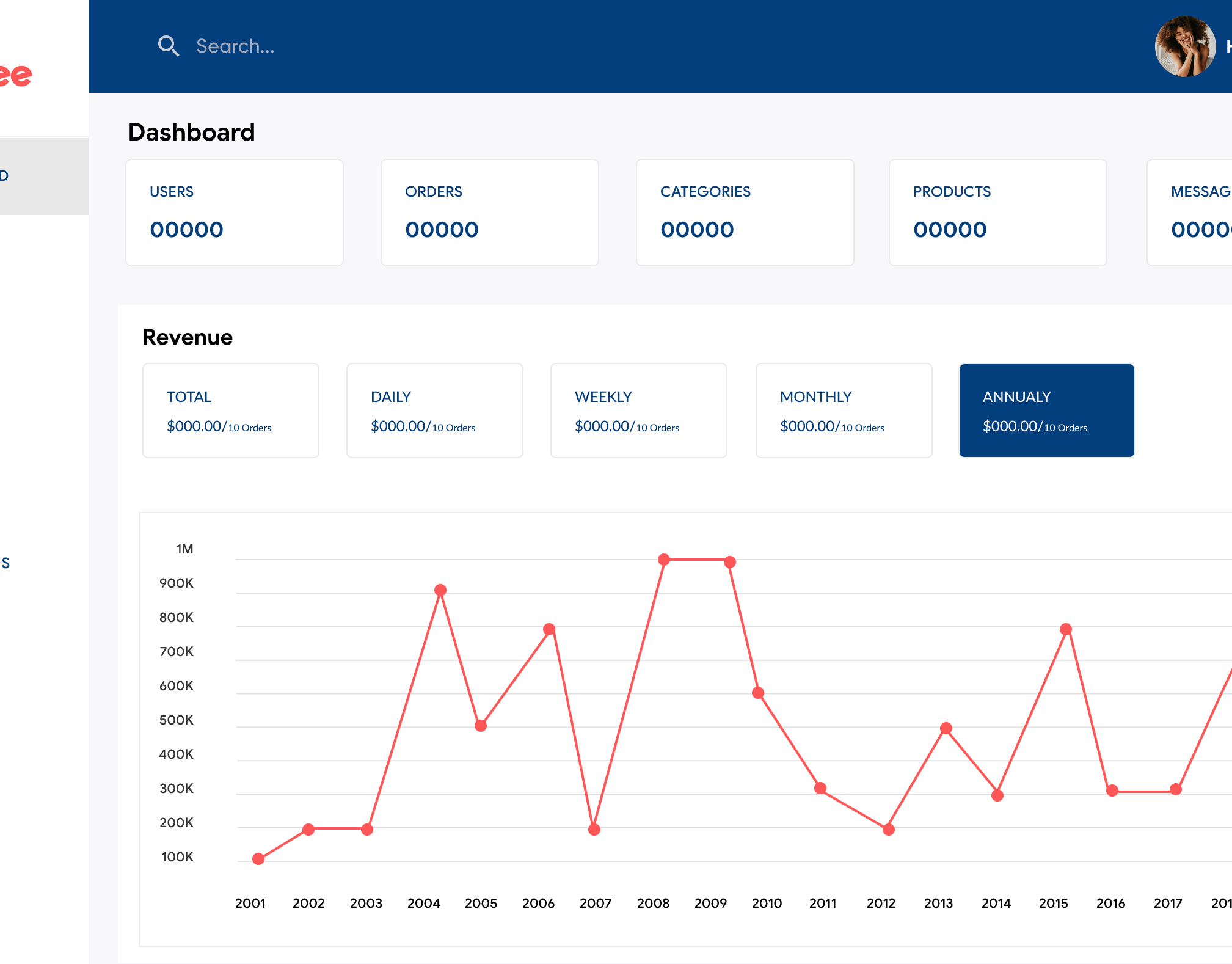Open the CATEGORIES stat card
The width and height of the screenshot is (1232, 964).
[745, 213]
